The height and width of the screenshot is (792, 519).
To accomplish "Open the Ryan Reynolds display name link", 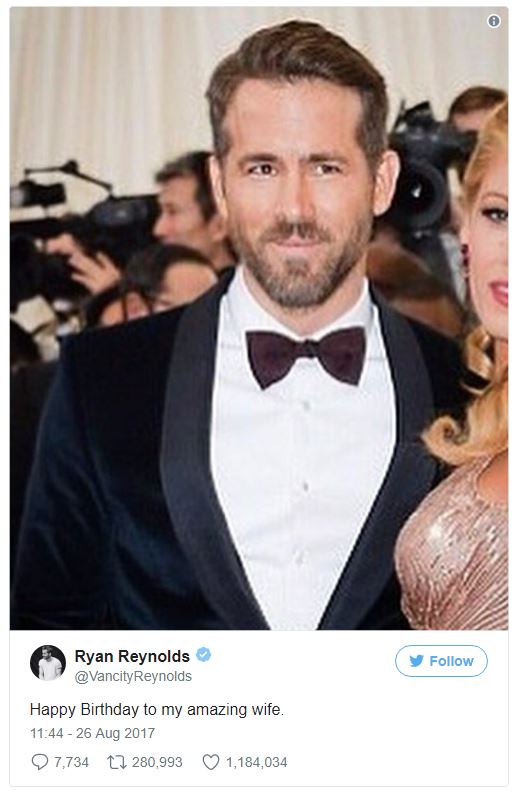I will pyautogui.click(x=132, y=656).
